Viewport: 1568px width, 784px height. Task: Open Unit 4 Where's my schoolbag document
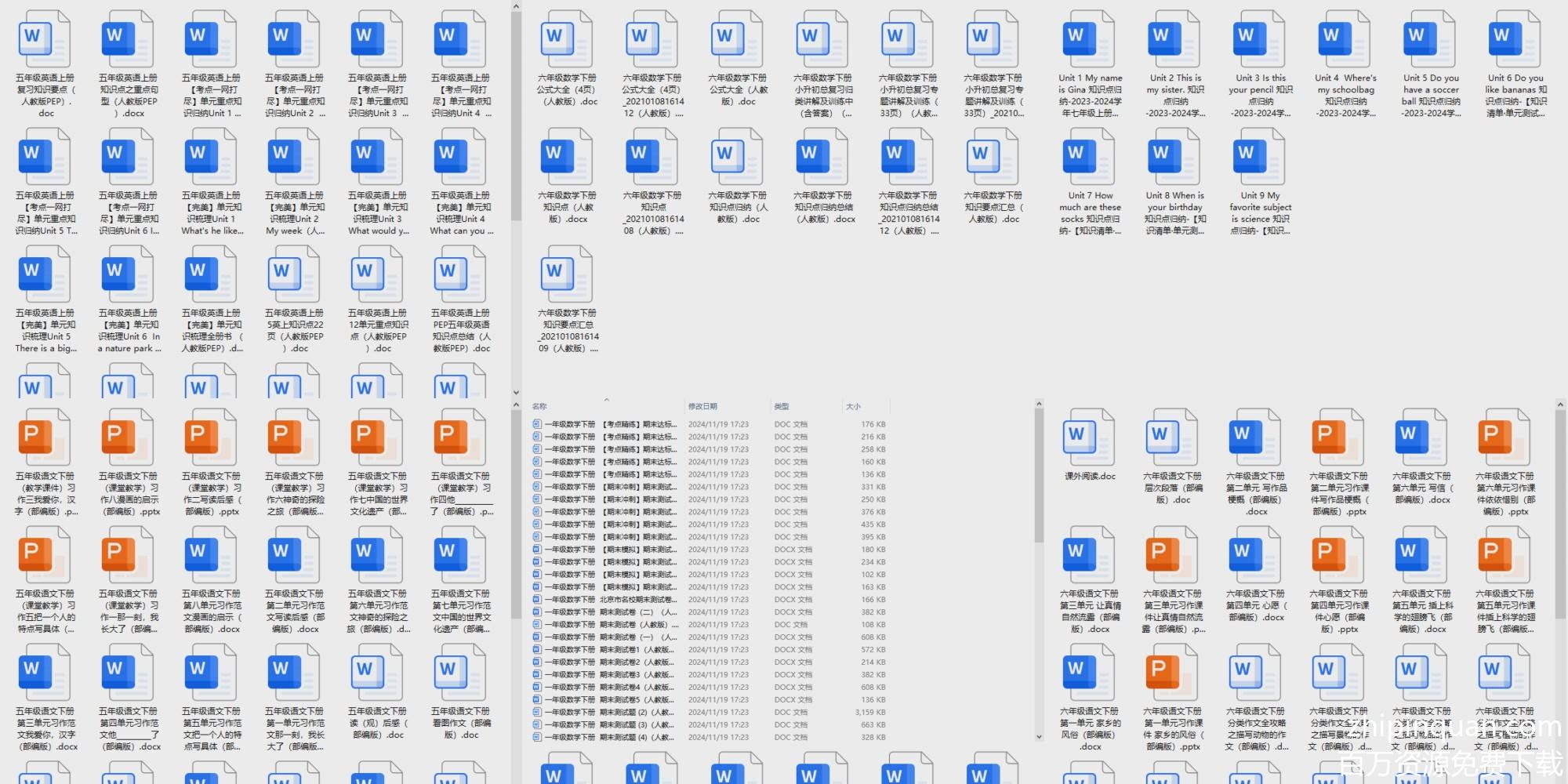click(1345, 39)
